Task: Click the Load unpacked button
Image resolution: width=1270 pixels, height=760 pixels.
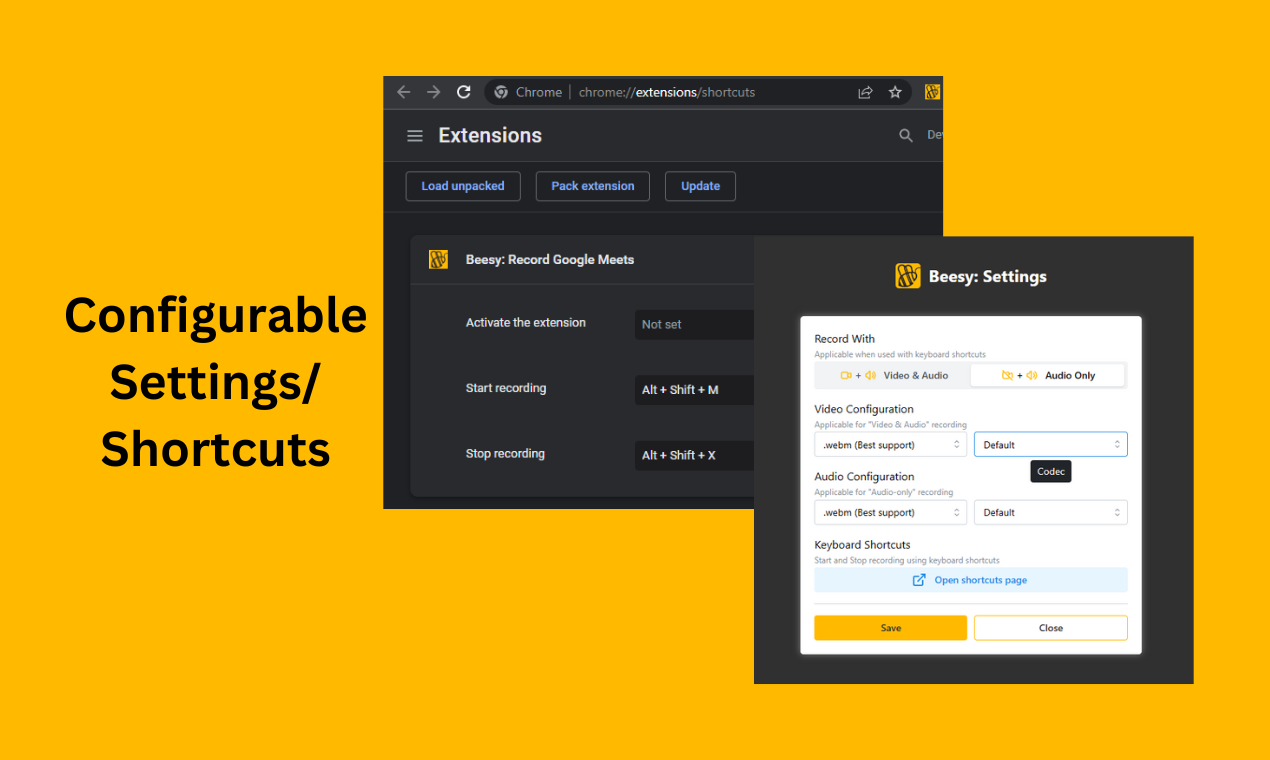Action: 463,186
